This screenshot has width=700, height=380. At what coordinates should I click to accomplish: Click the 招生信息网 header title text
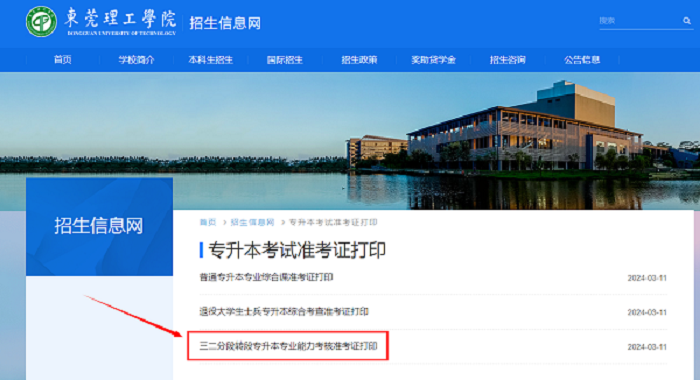pyautogui.click(x=225, y=23)
